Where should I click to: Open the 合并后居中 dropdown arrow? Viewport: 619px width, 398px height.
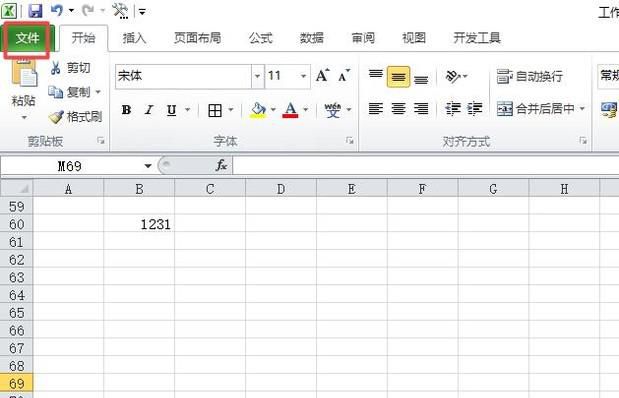tap(582, 108)
